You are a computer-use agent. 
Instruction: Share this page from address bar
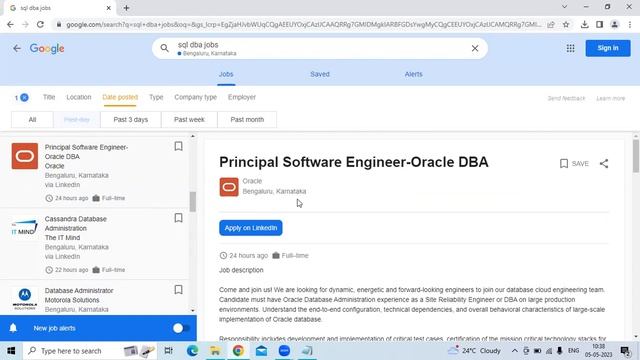point(551,24)
